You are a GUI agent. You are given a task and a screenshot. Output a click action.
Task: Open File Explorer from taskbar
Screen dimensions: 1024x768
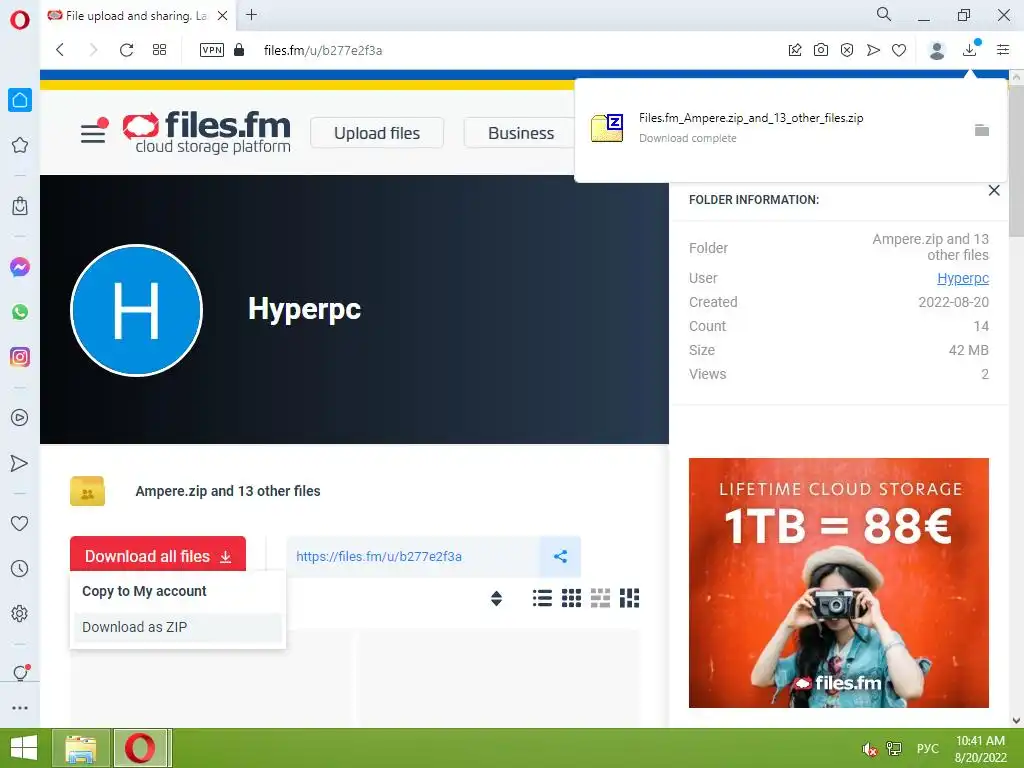(x=81, y=748)
